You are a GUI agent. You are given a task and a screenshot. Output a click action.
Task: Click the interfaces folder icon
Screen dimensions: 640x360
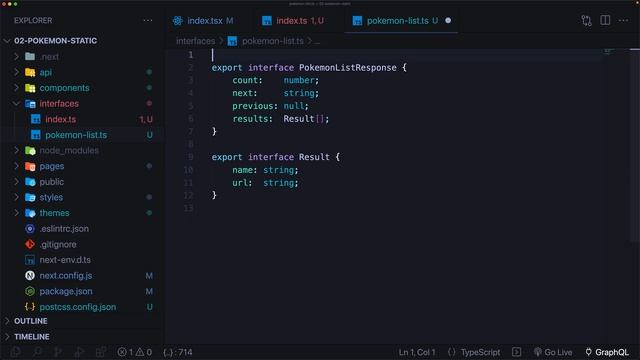(30, 104)
